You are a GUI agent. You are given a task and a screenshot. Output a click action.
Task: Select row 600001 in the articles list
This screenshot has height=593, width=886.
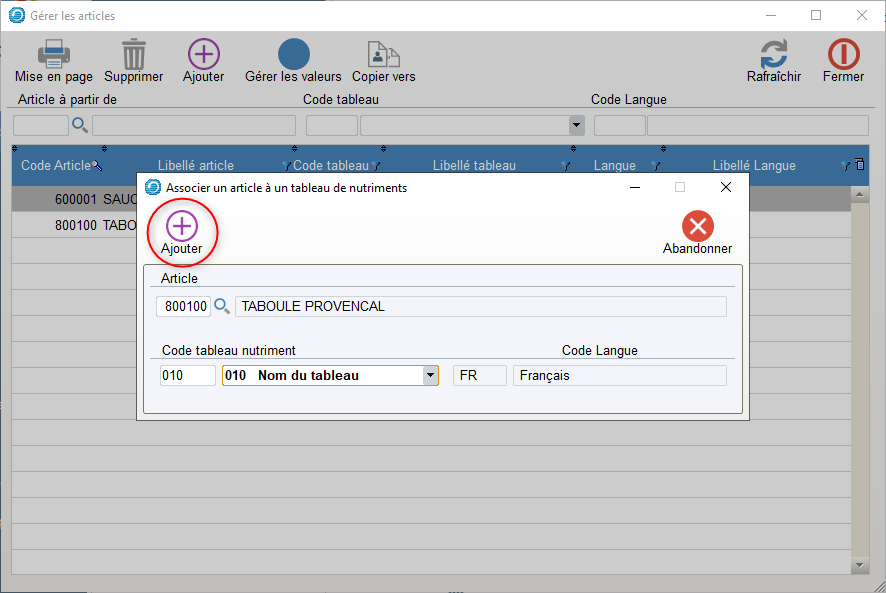point(75,199)
